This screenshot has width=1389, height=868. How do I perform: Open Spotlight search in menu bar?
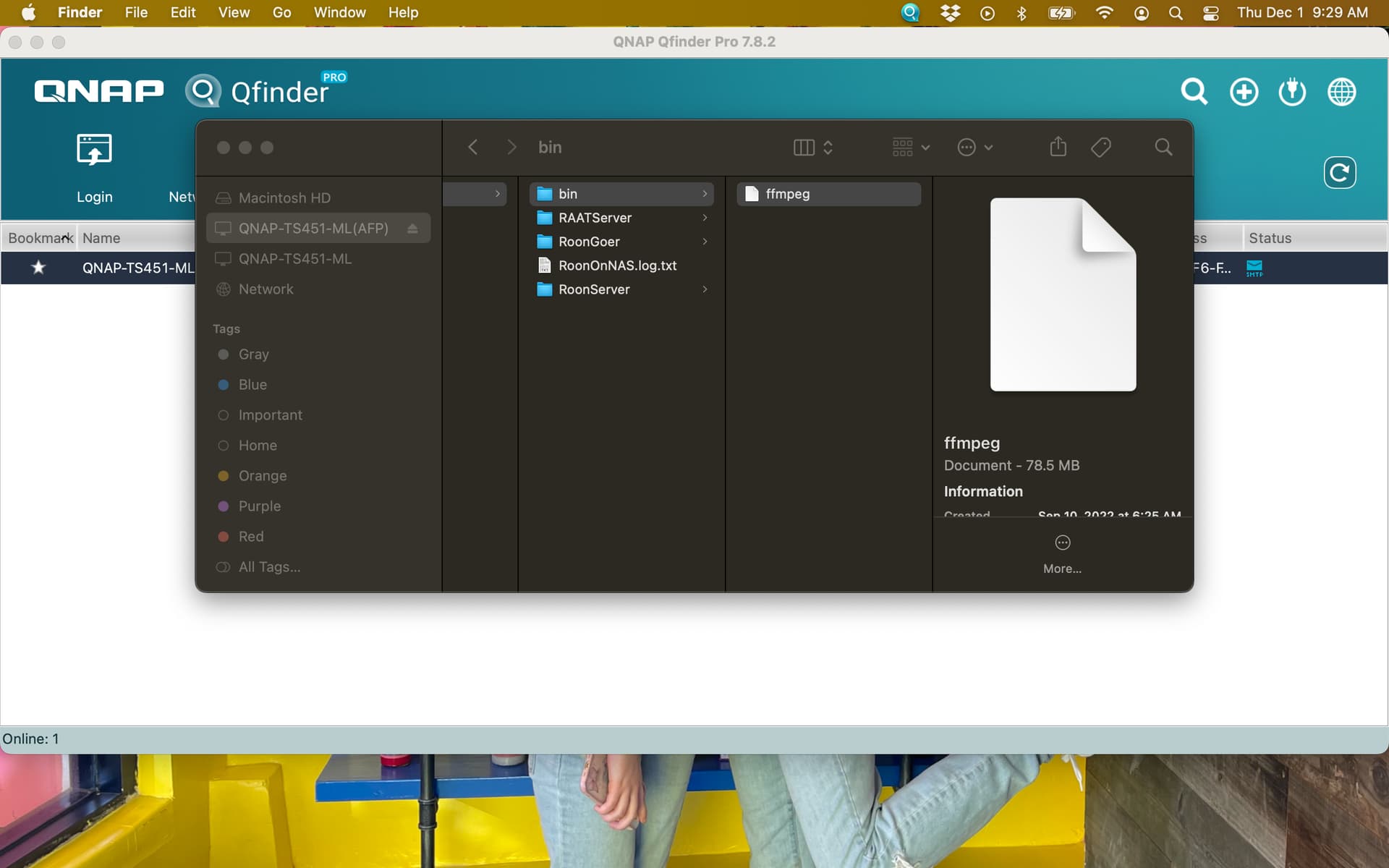(1176, 13)
